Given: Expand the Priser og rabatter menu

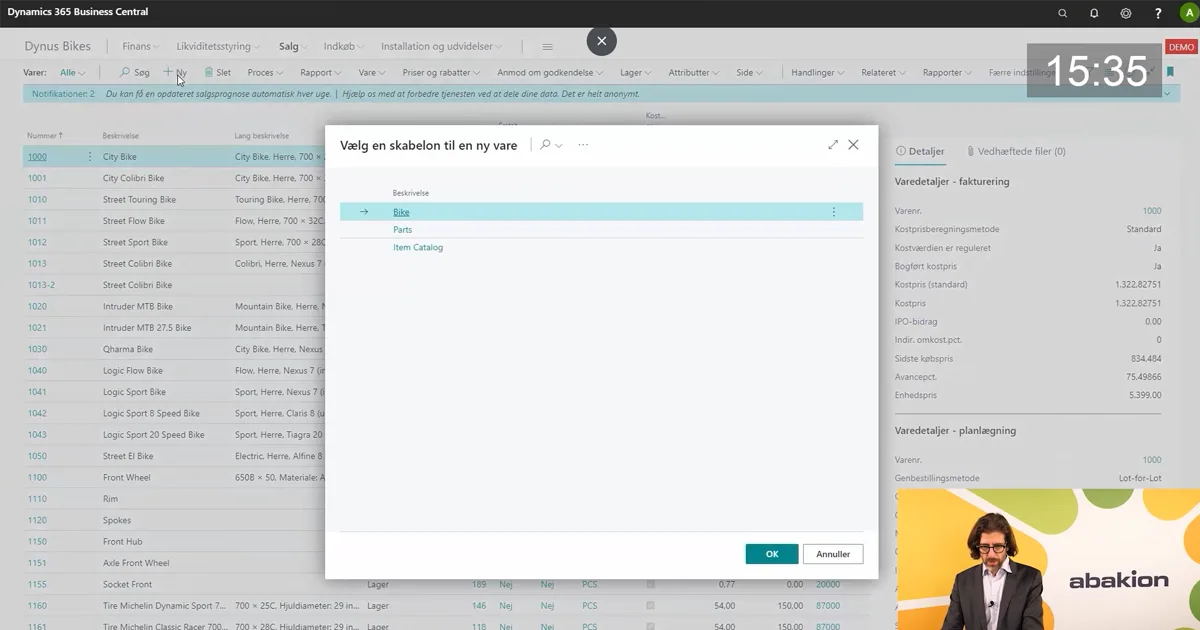Looking at the screenshot, I should 442,72.
